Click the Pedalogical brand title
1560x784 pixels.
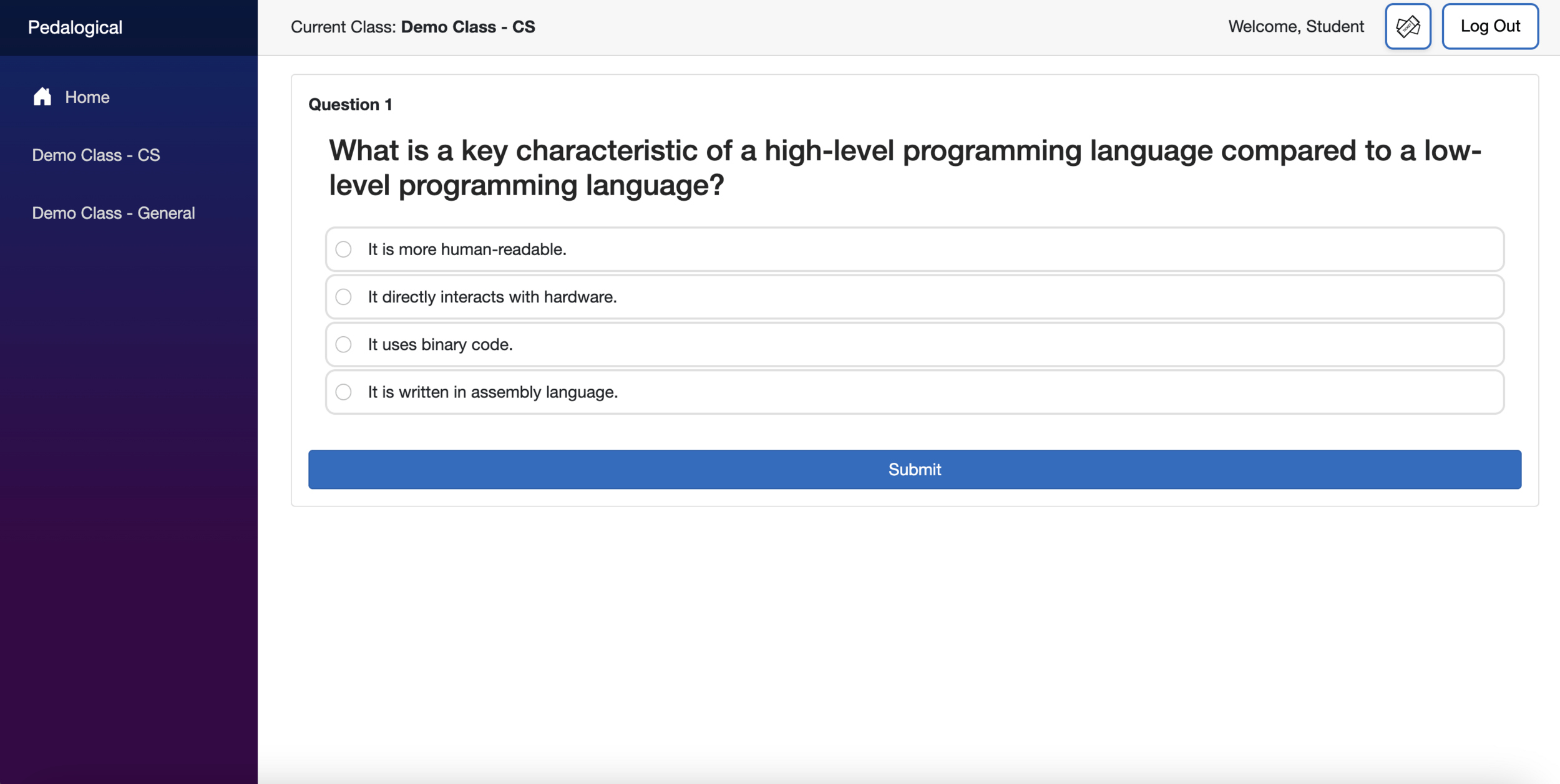75,27
